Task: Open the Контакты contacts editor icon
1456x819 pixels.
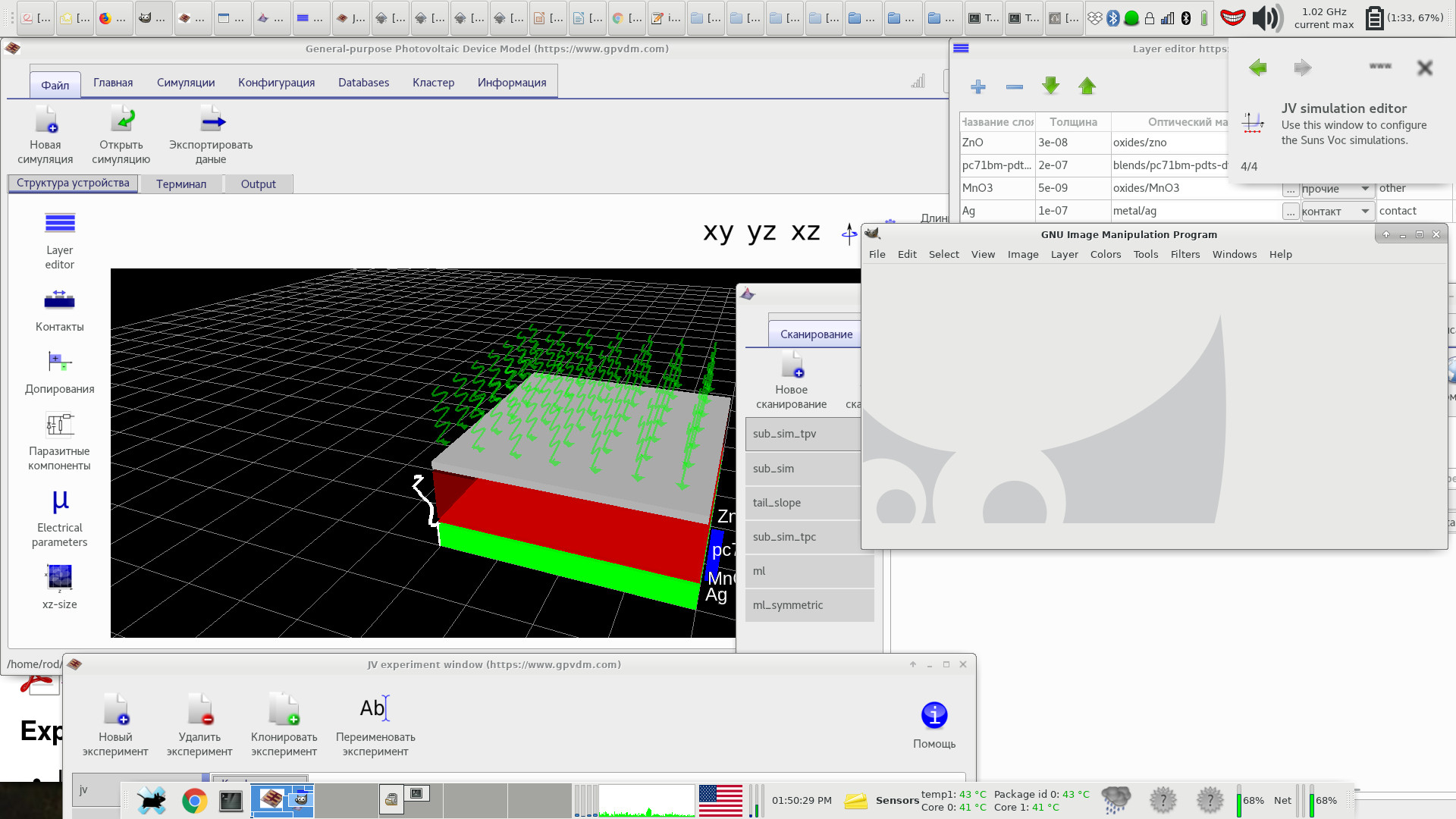Action: (x=59, y=300)
